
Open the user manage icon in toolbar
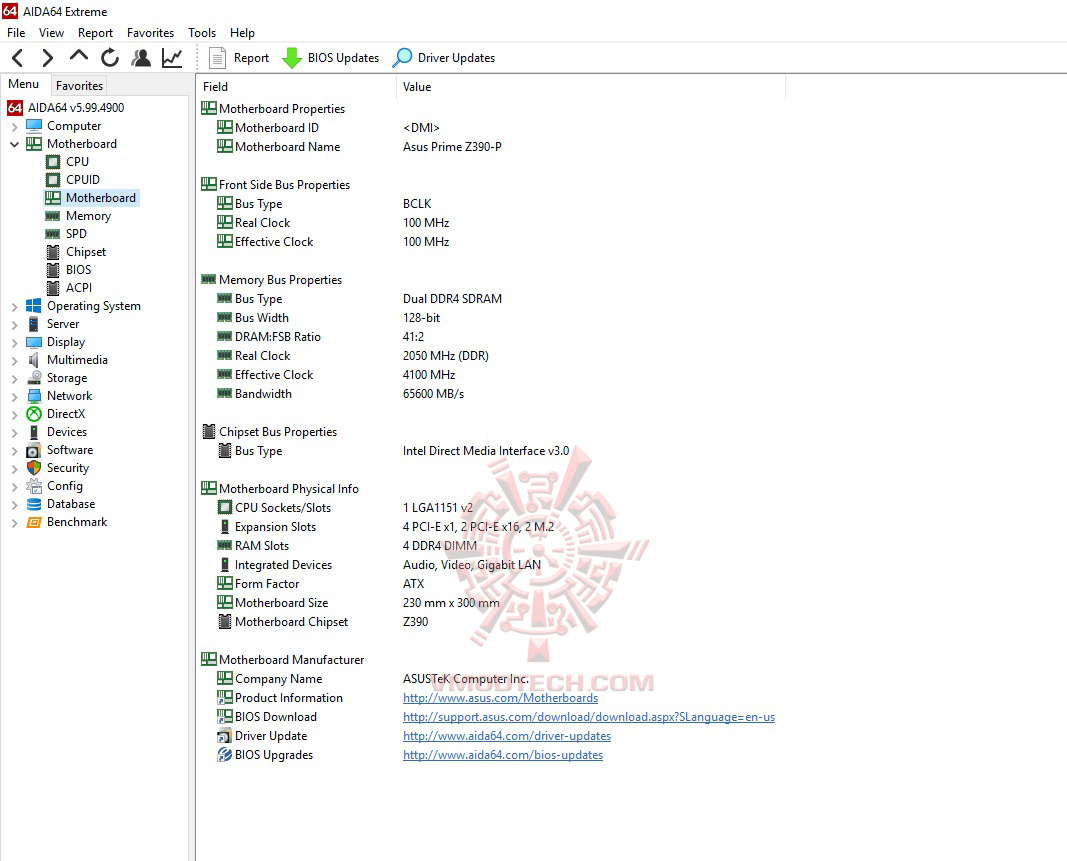[x=141, y=58]
